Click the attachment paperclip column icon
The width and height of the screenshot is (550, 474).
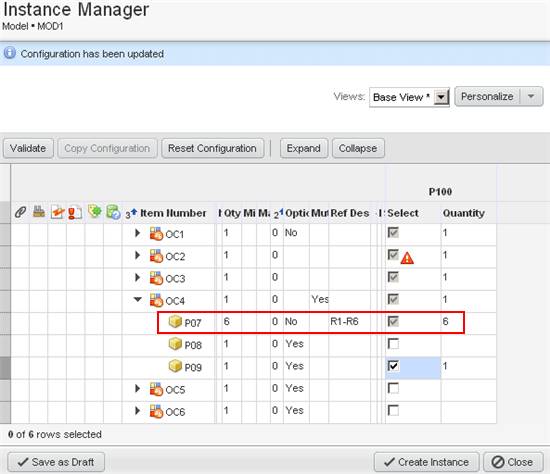[x=20, y=212]
